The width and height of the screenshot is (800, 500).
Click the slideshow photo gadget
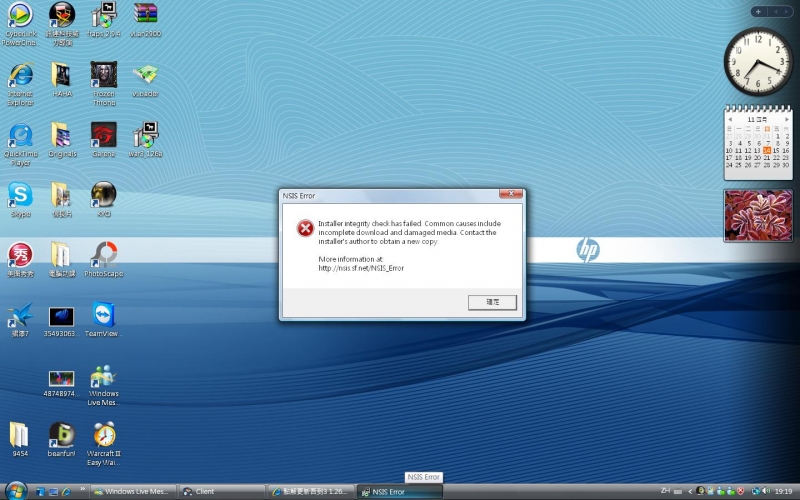click(758, 215)
